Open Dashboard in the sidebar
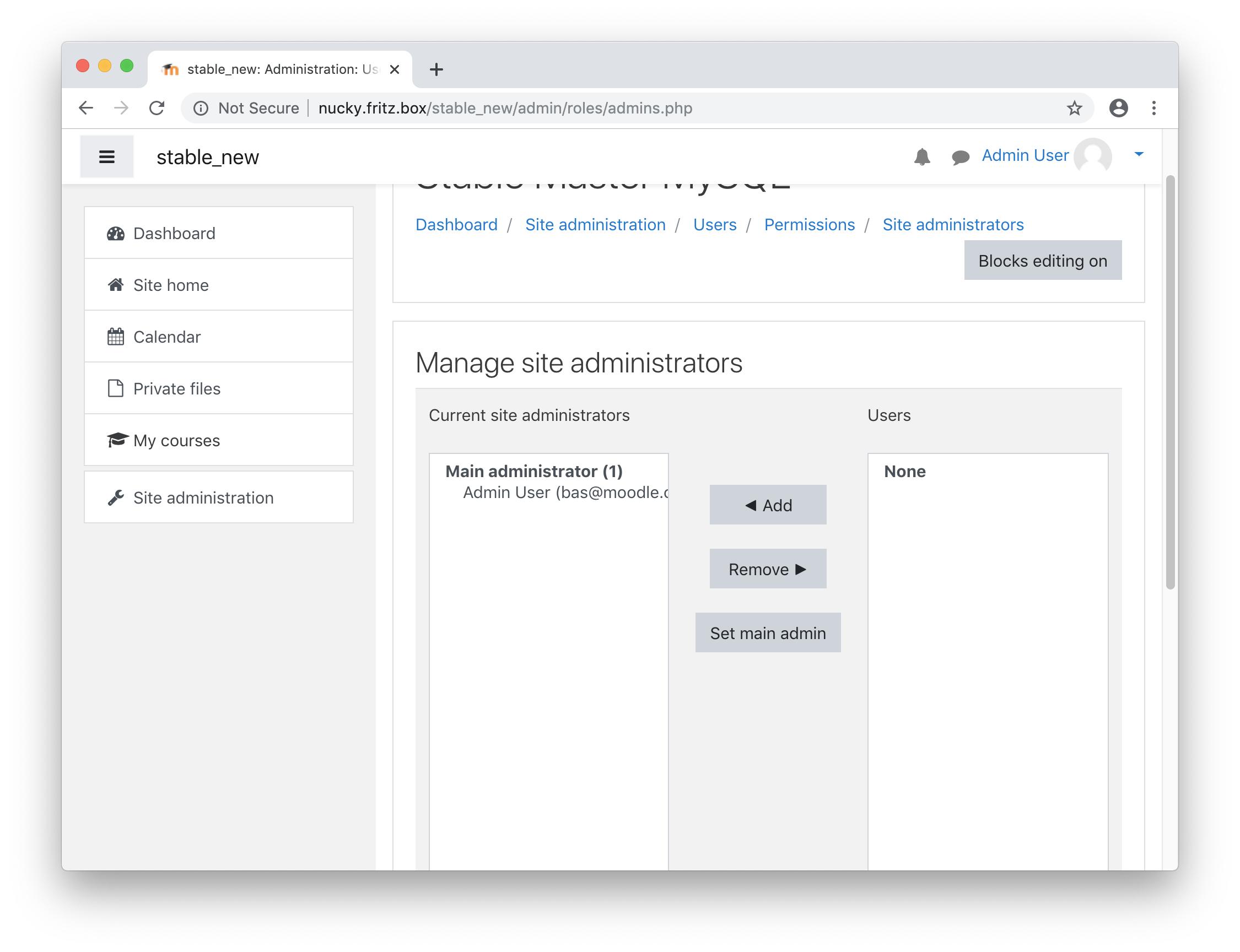The image size is (1240, 952). point(219,234)
